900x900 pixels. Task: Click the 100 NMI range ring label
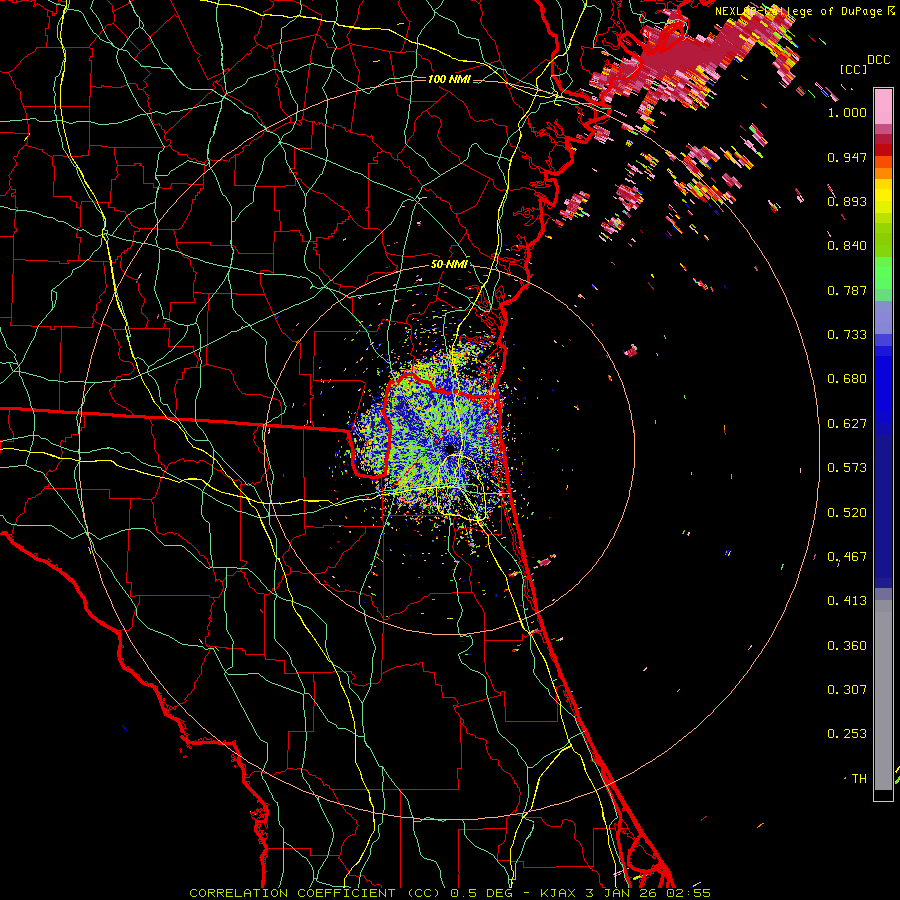449,79
